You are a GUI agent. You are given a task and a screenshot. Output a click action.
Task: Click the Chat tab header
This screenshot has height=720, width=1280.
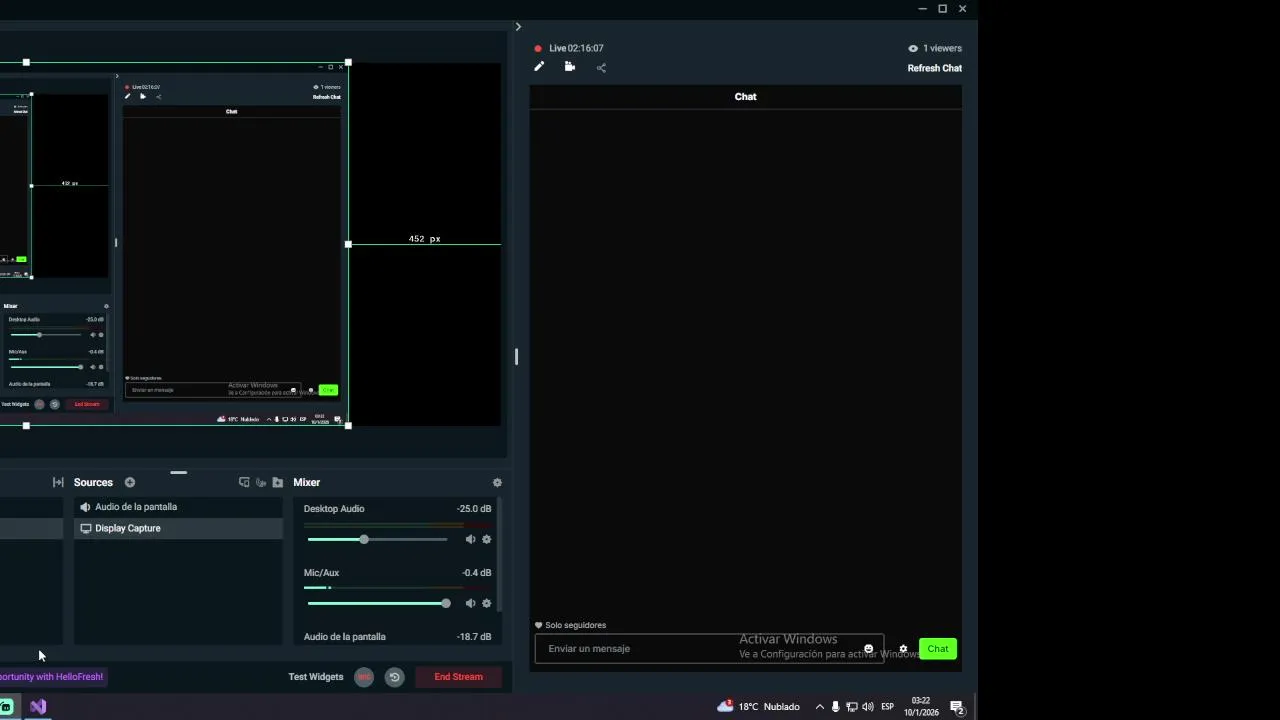(745, 97)
